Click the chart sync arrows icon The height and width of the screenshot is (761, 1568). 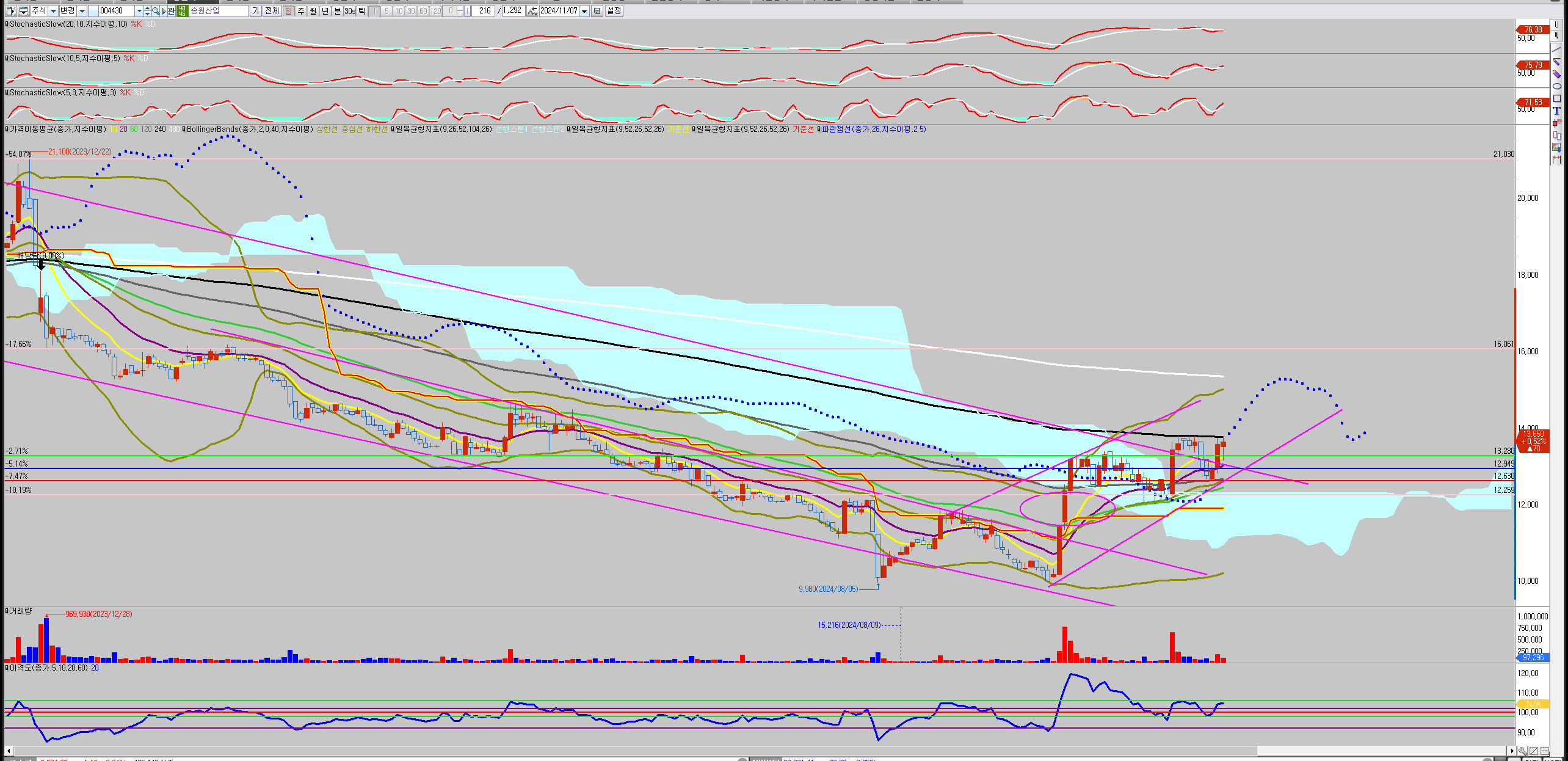point(532,11)
